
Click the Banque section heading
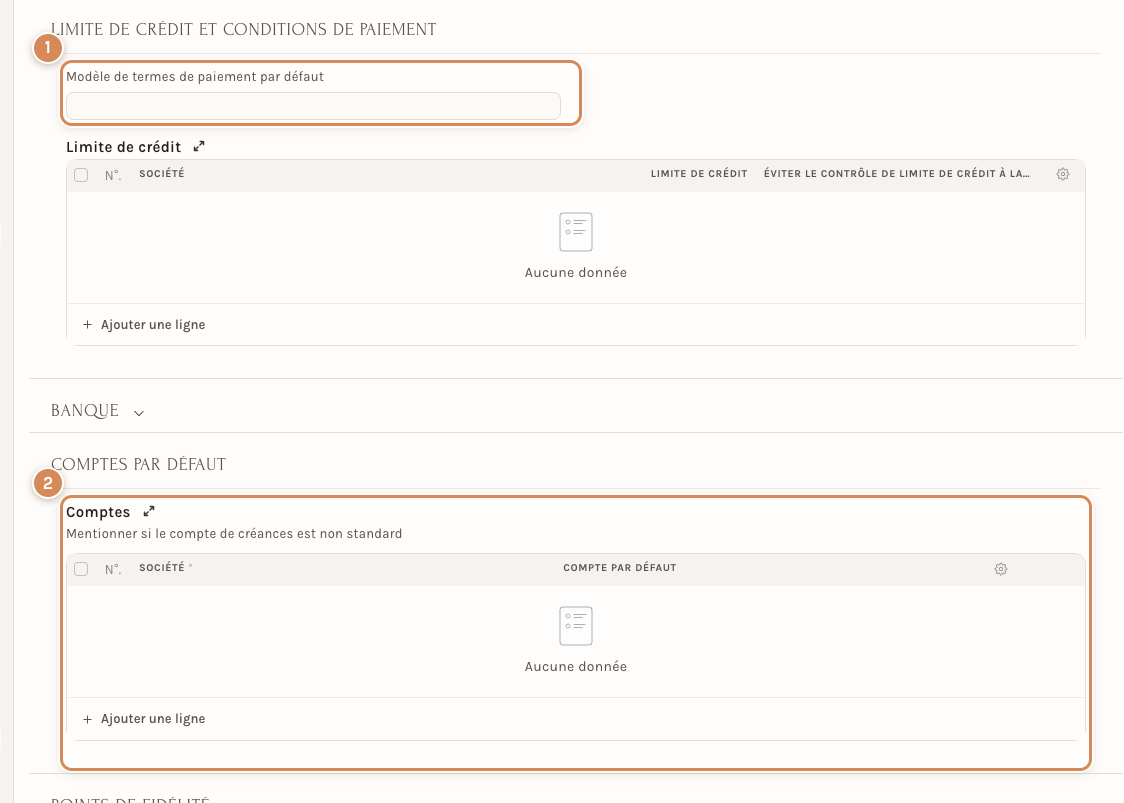(85, 411)
